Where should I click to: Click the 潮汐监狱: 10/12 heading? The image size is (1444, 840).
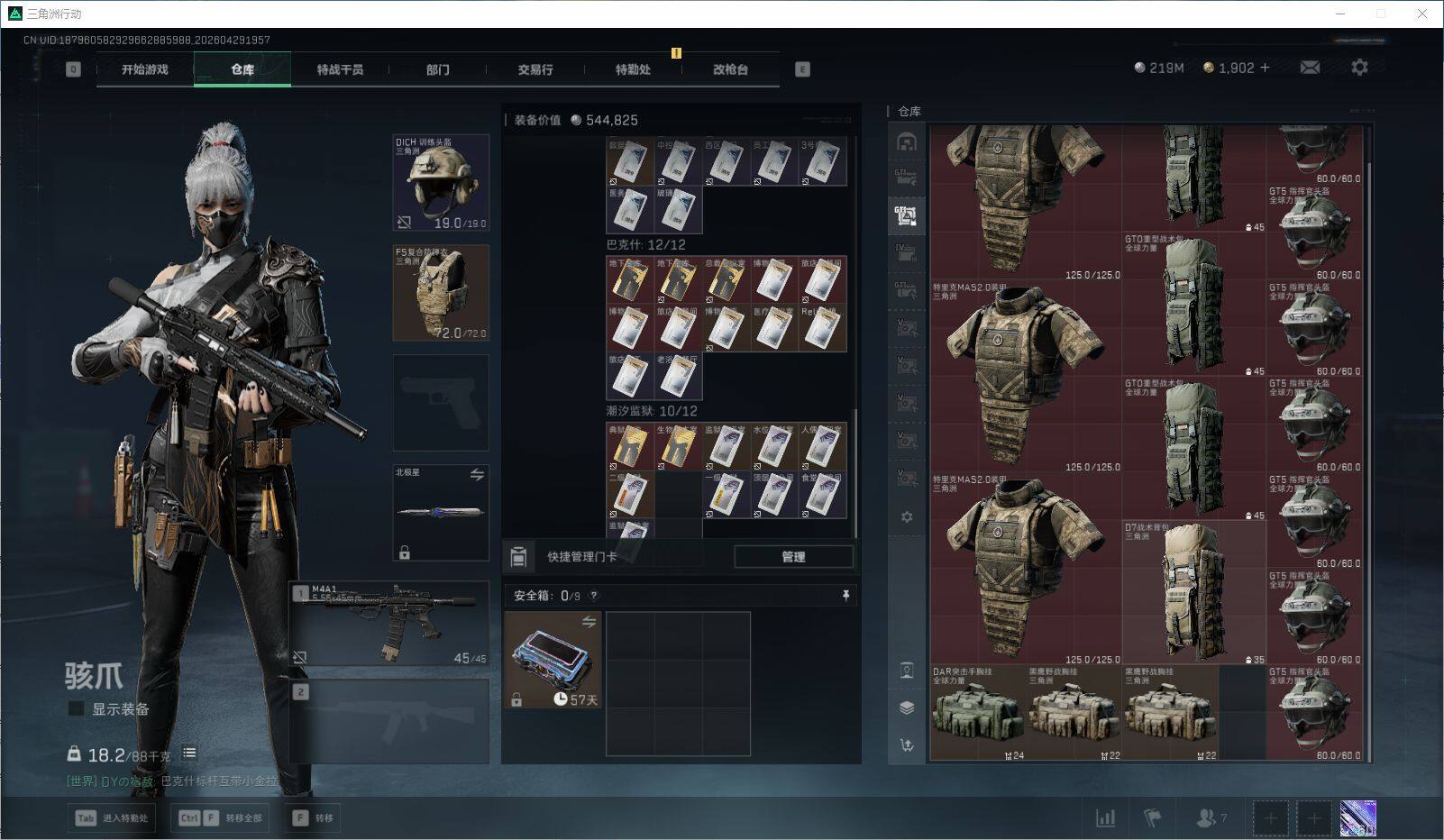click(x=652, y=411)
